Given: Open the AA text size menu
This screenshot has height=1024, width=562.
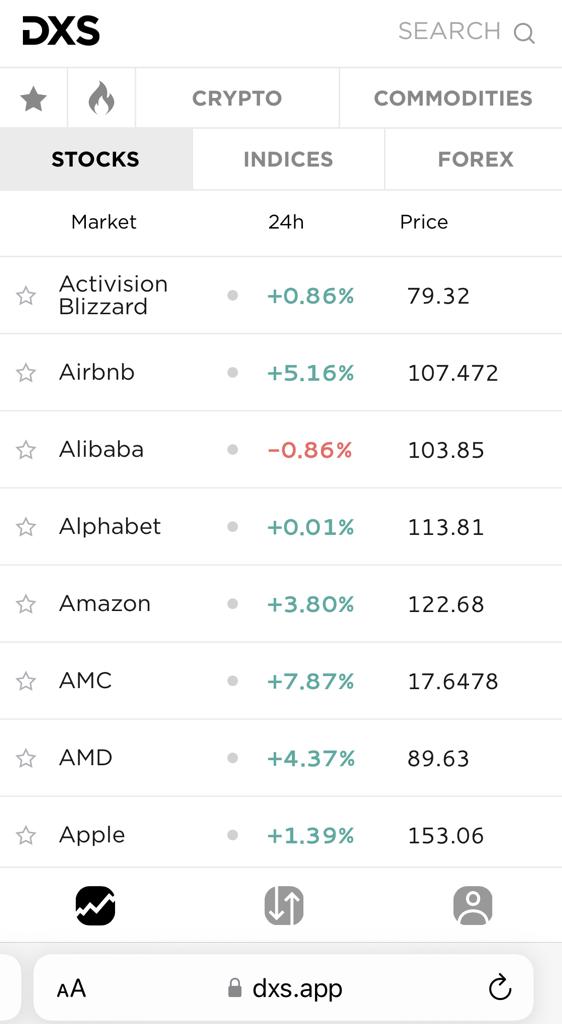Looking at the screenshot, I should tap(71, 988).
